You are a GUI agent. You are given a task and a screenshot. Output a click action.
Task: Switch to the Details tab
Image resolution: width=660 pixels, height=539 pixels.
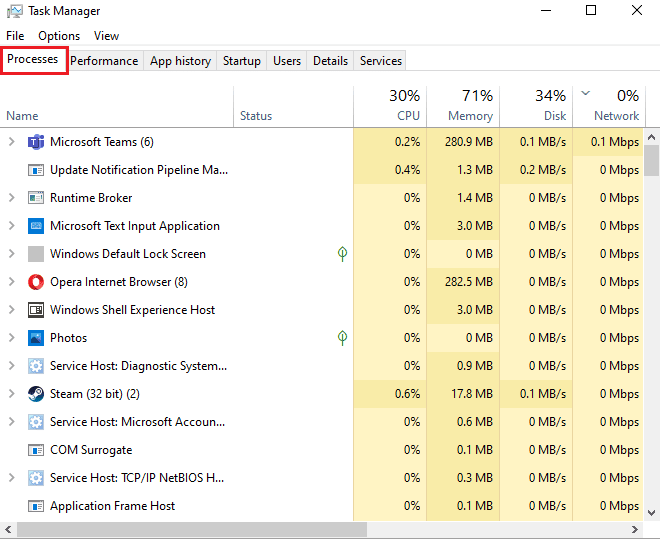tap(330, 61)
